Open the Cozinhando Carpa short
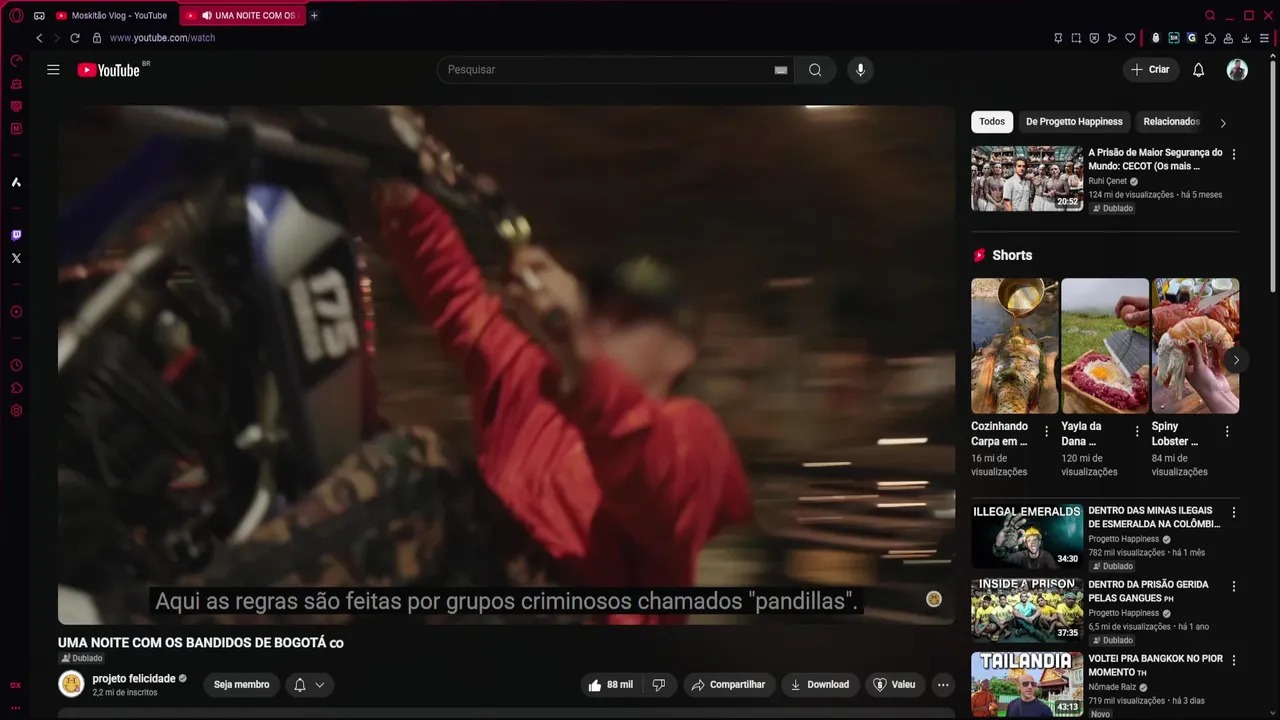1280x720 pixels. click(1014, 346)
